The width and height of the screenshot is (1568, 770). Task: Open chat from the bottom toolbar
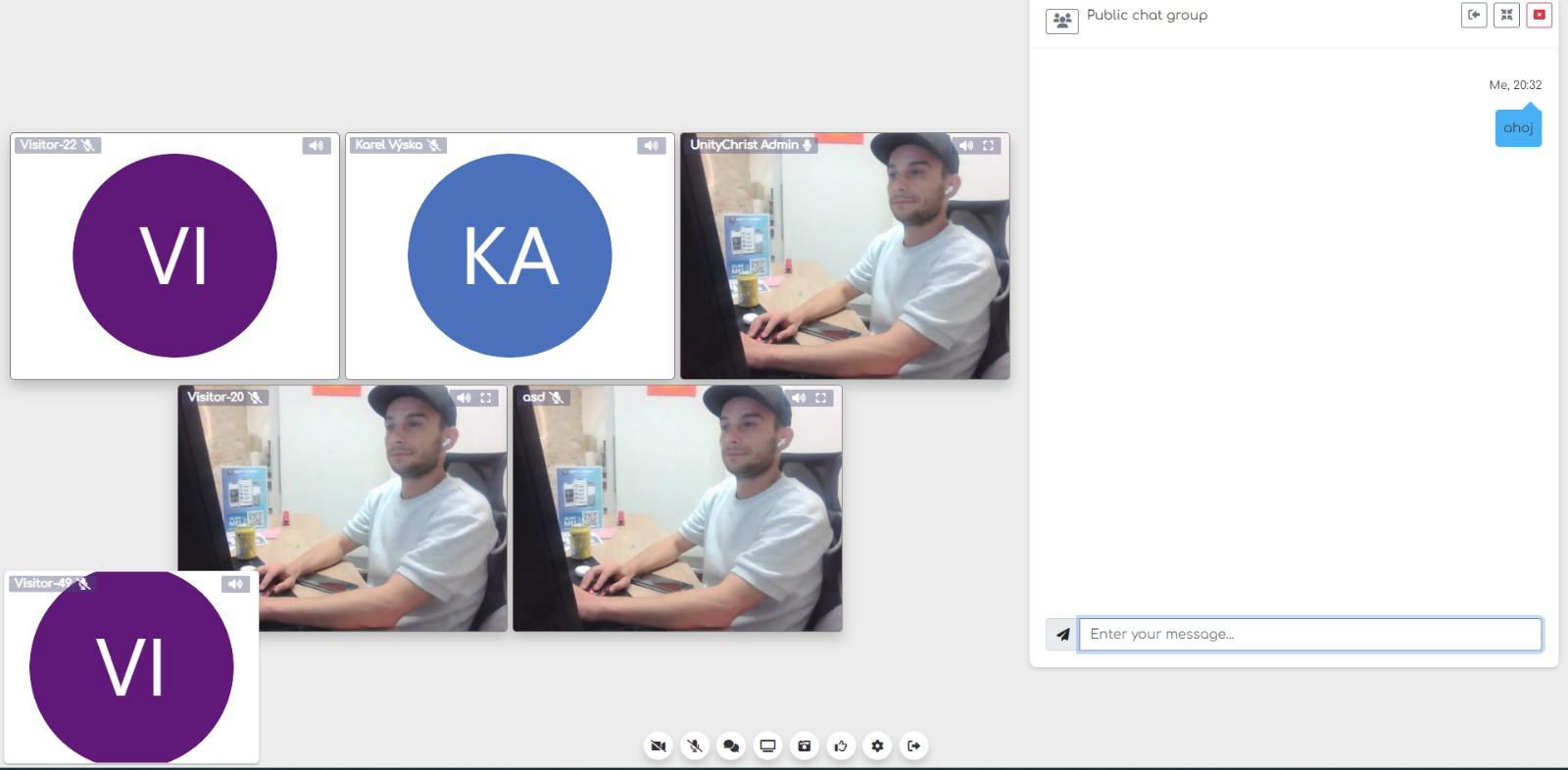[x=731, y=746]
